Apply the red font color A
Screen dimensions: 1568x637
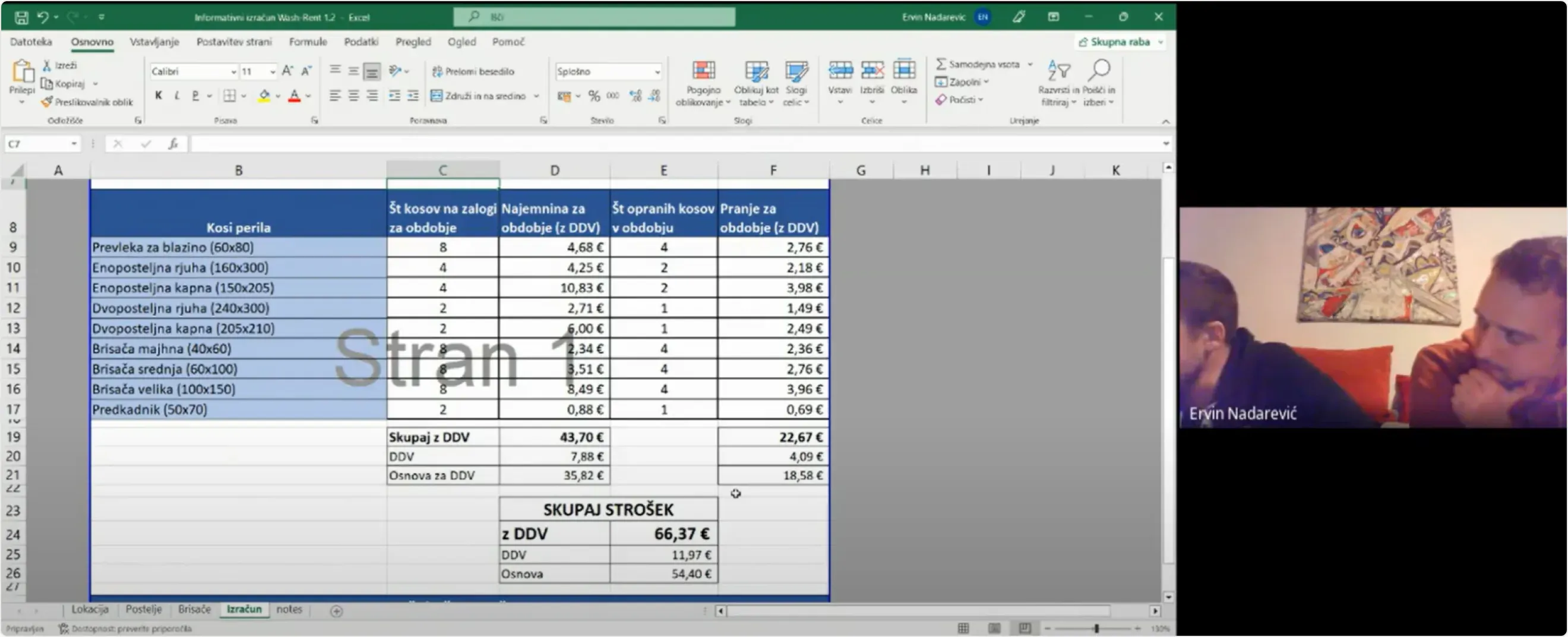pyautogui.click(x=295, y=96)
